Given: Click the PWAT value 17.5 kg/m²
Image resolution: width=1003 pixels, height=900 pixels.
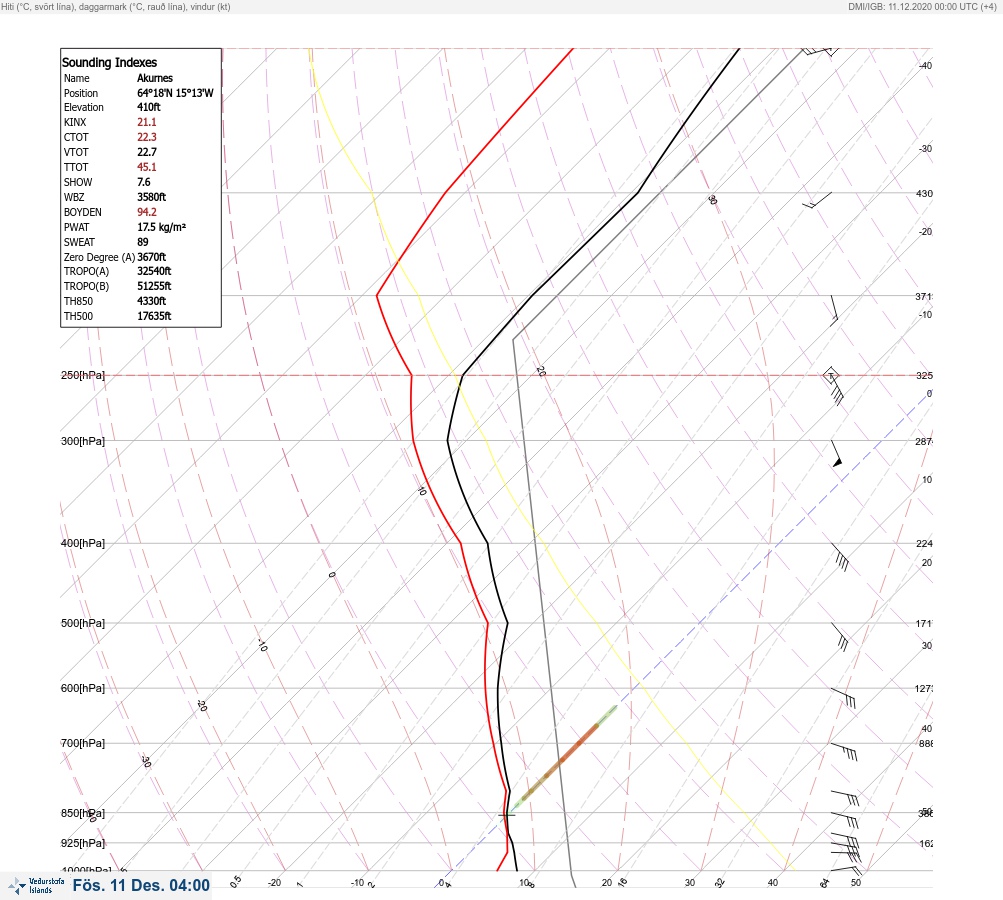Looking at the screenshot, I should tap(161, 227).
